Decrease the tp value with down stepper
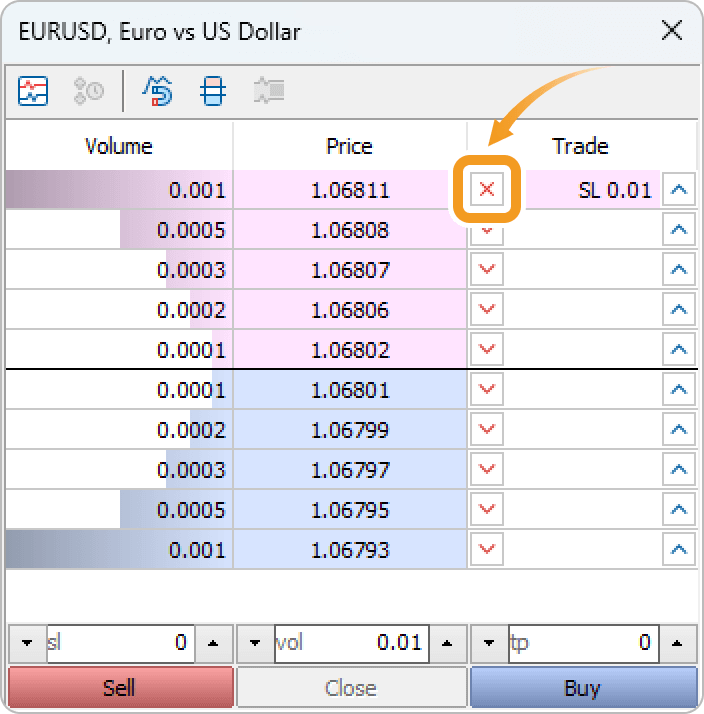 click(x=489, y=643)
